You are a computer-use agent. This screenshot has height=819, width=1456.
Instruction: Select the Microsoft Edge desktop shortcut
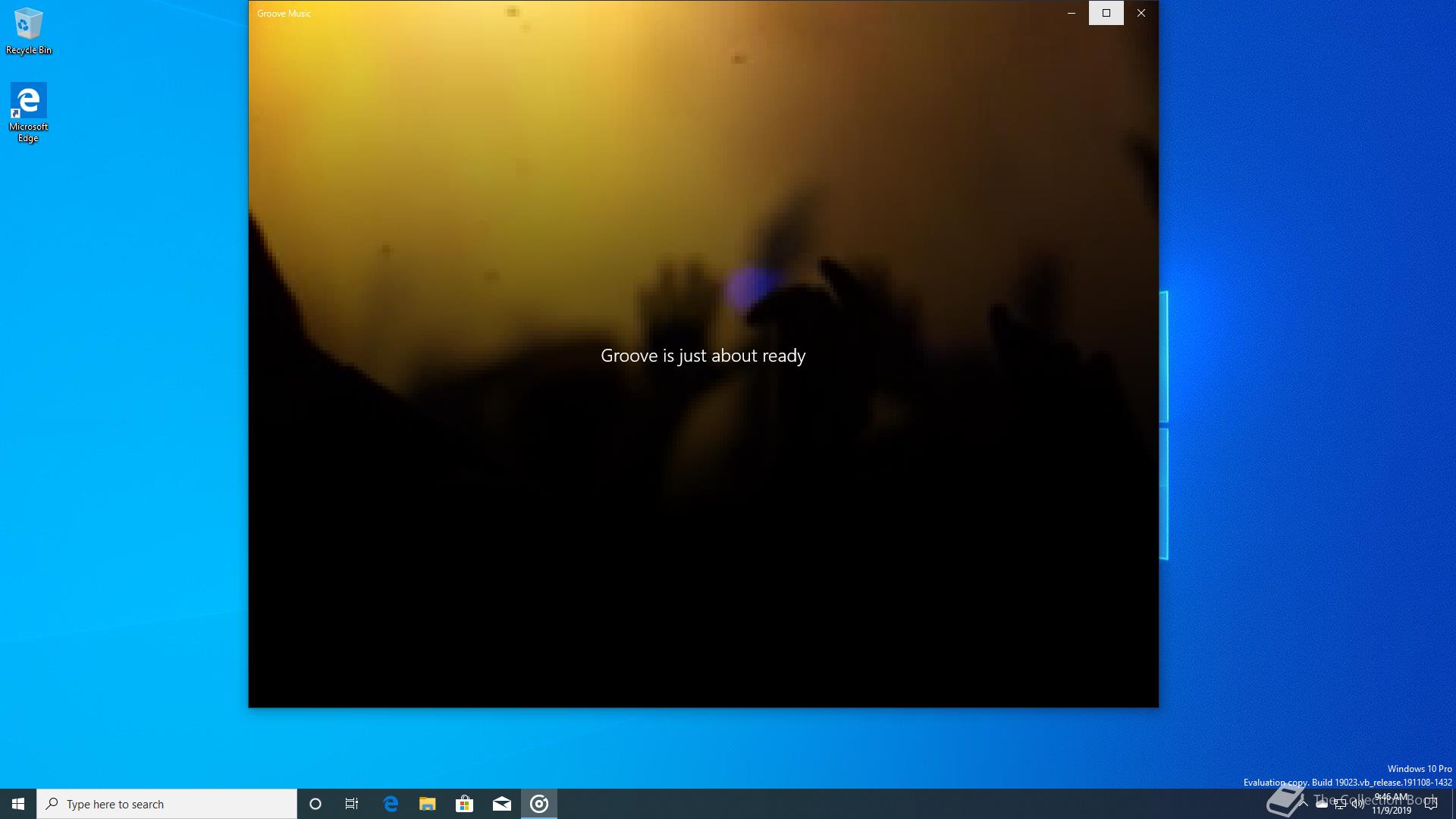[x=28, y=113]
